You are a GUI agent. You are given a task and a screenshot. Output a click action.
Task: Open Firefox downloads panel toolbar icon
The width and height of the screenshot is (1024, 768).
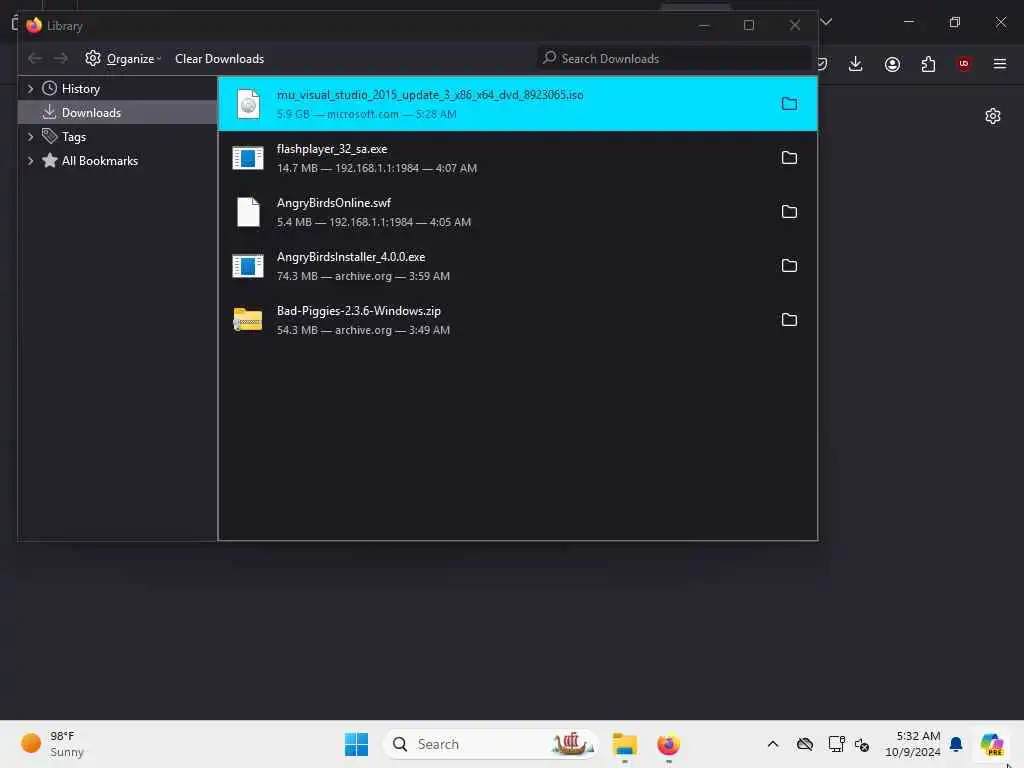(x=856, y=64)
